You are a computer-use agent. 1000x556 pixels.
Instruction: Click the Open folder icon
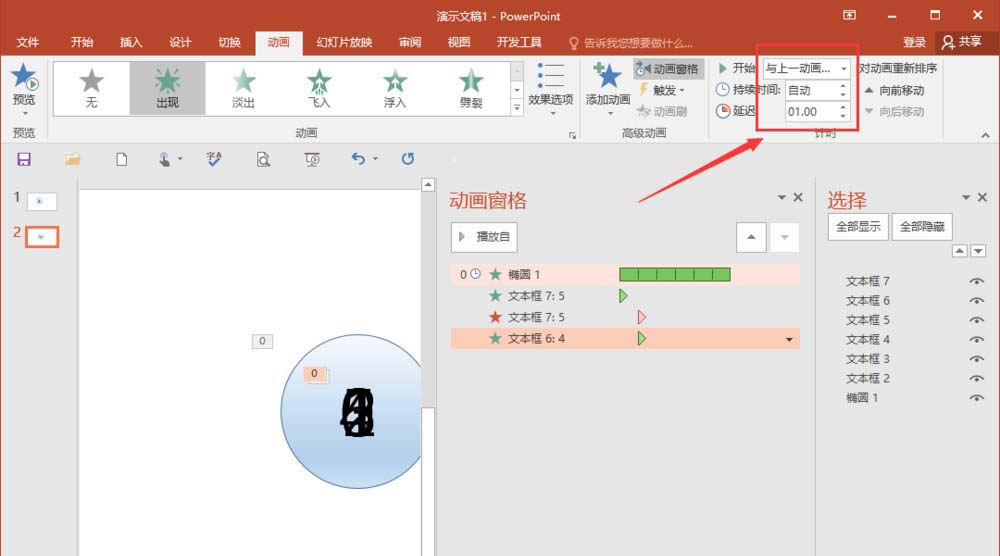click(x=73, y=159)
